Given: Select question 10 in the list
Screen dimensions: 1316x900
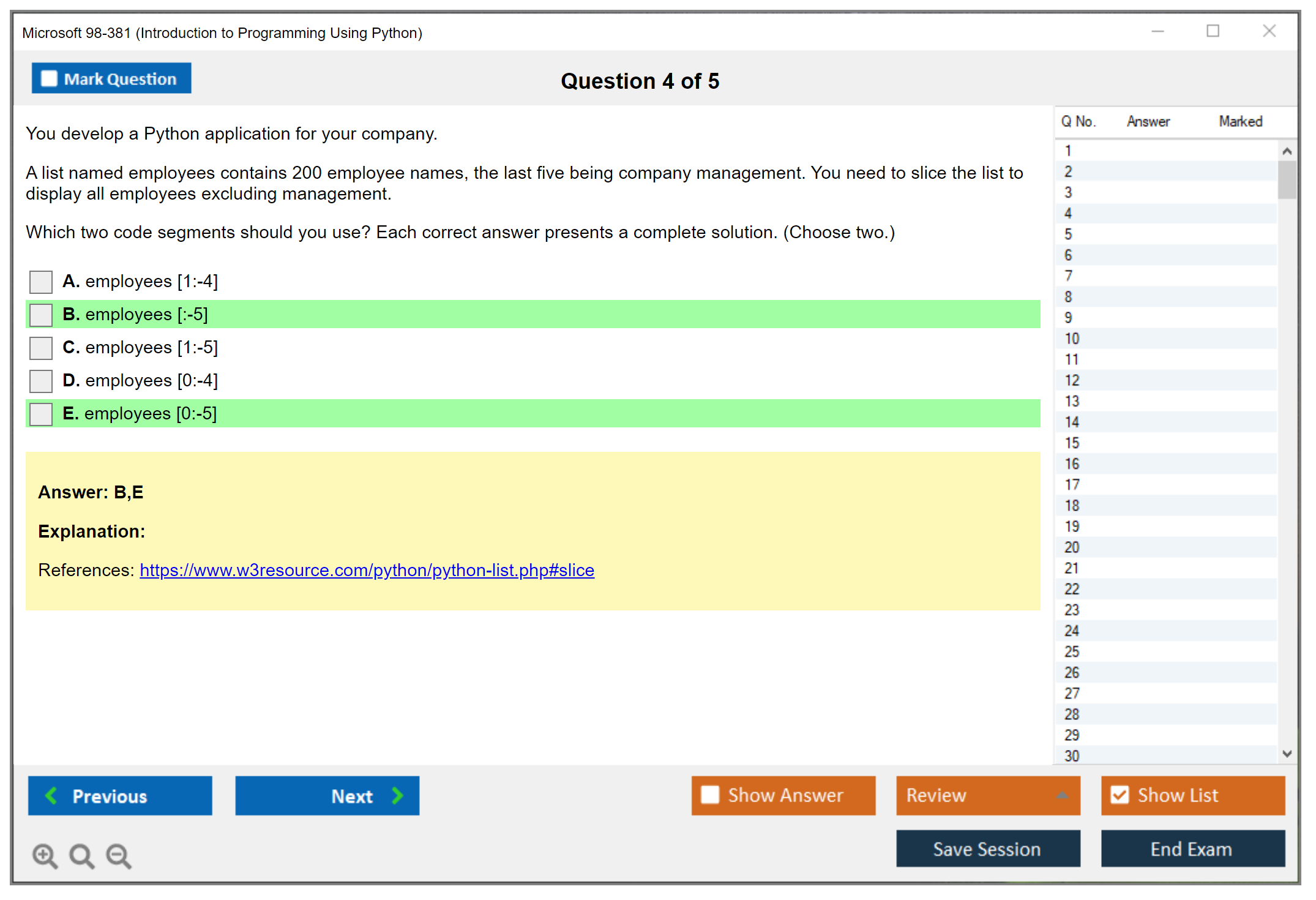Looking at the screenshot, I should tap(1072, 339).
